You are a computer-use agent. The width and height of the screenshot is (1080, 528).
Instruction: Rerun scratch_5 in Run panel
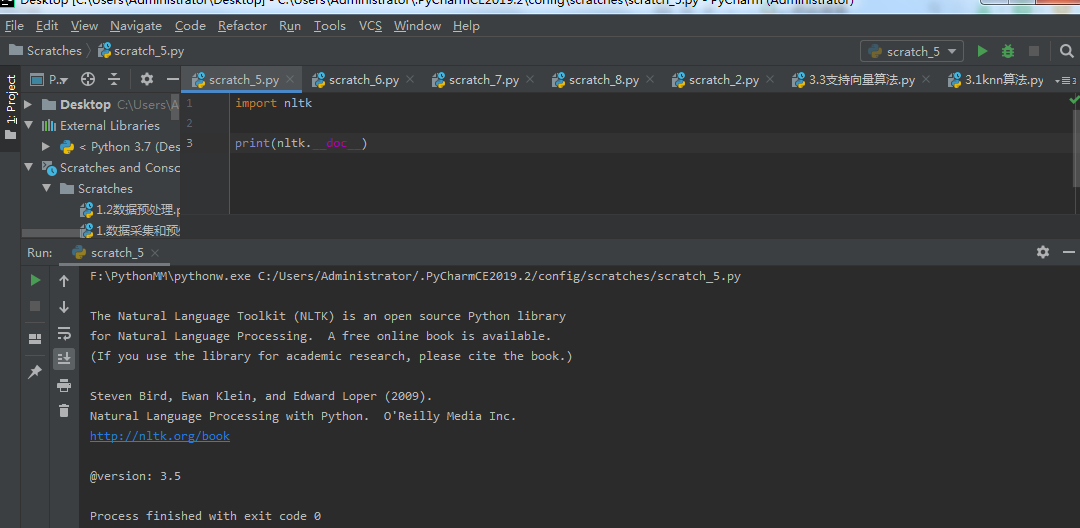click(35, 280)
